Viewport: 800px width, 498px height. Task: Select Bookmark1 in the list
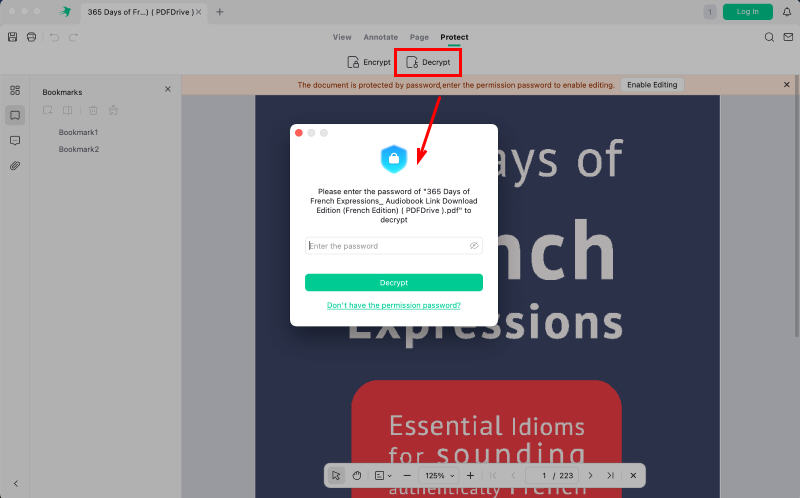click(x=78, y=132)
